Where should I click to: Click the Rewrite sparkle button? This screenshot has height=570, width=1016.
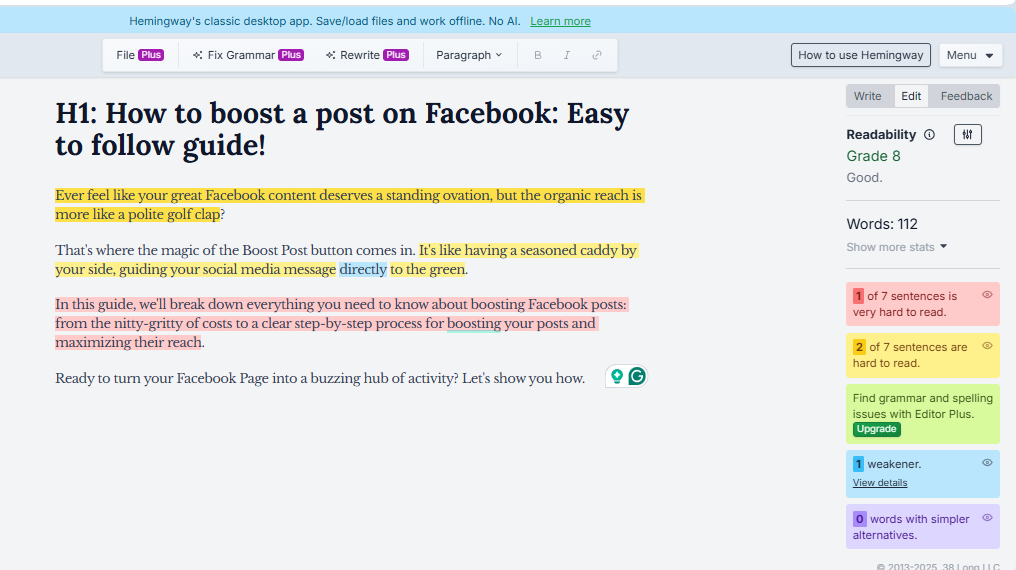click(x=367, y=55)
